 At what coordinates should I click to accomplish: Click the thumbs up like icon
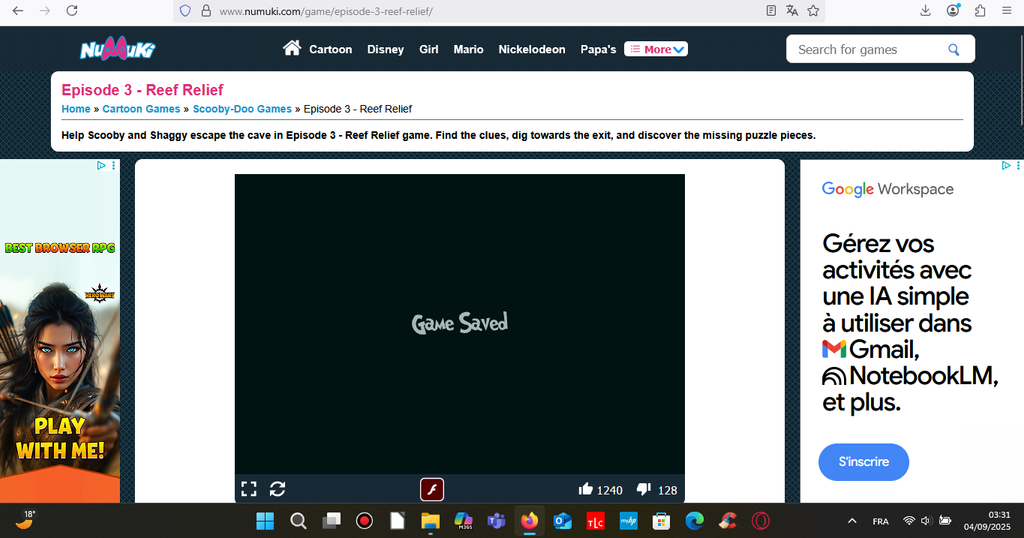[586, 489]
